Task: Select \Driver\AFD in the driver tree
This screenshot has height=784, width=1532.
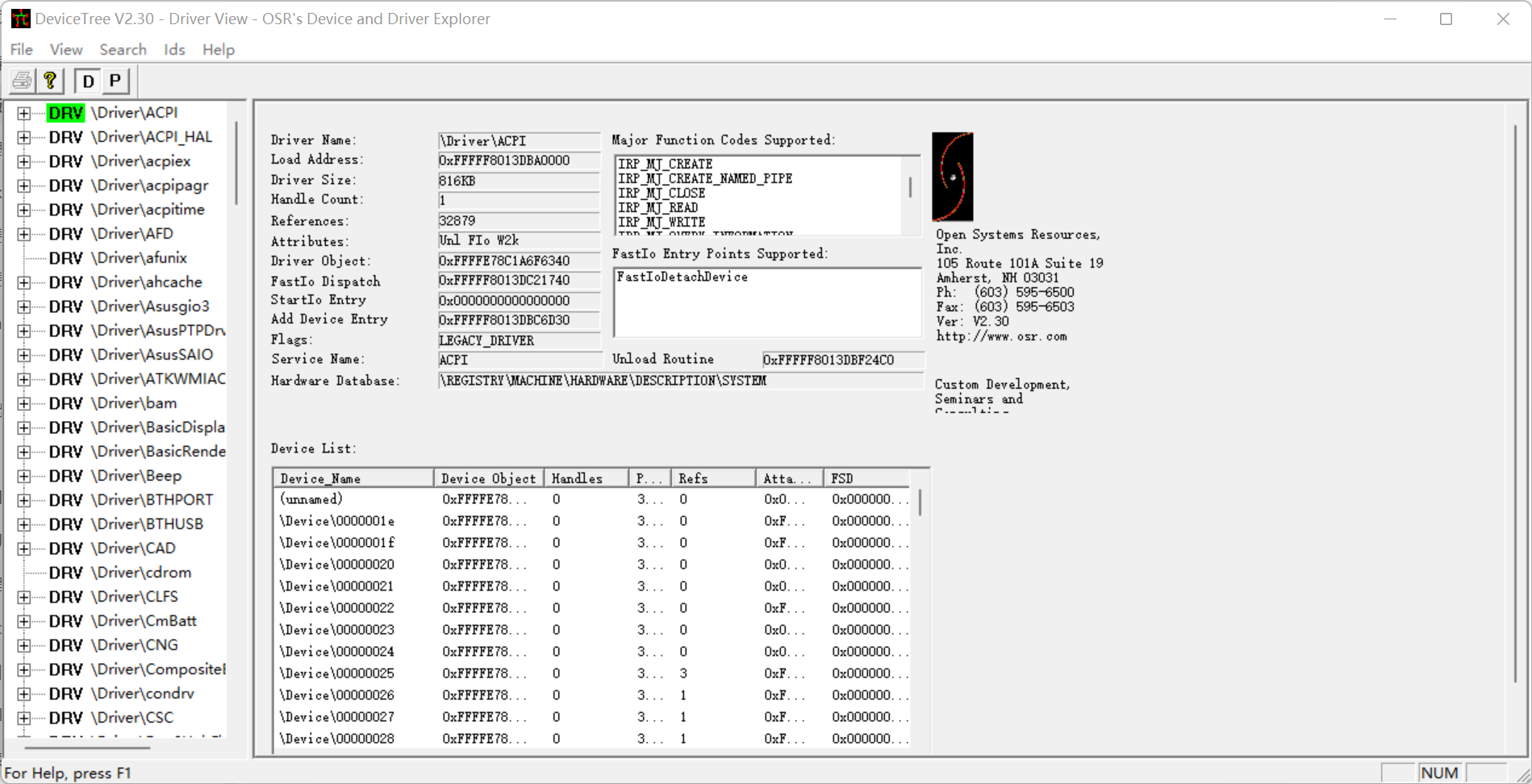Action: tap(131, 234)
